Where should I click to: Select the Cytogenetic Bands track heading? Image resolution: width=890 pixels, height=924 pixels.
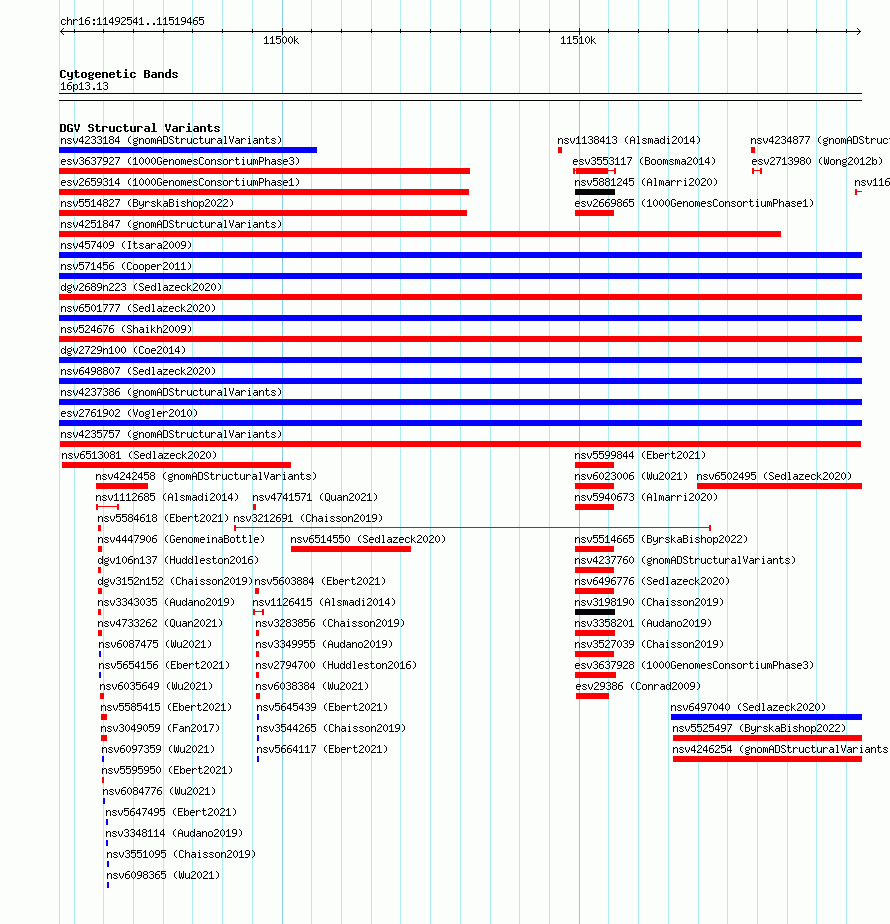point(118,74)
